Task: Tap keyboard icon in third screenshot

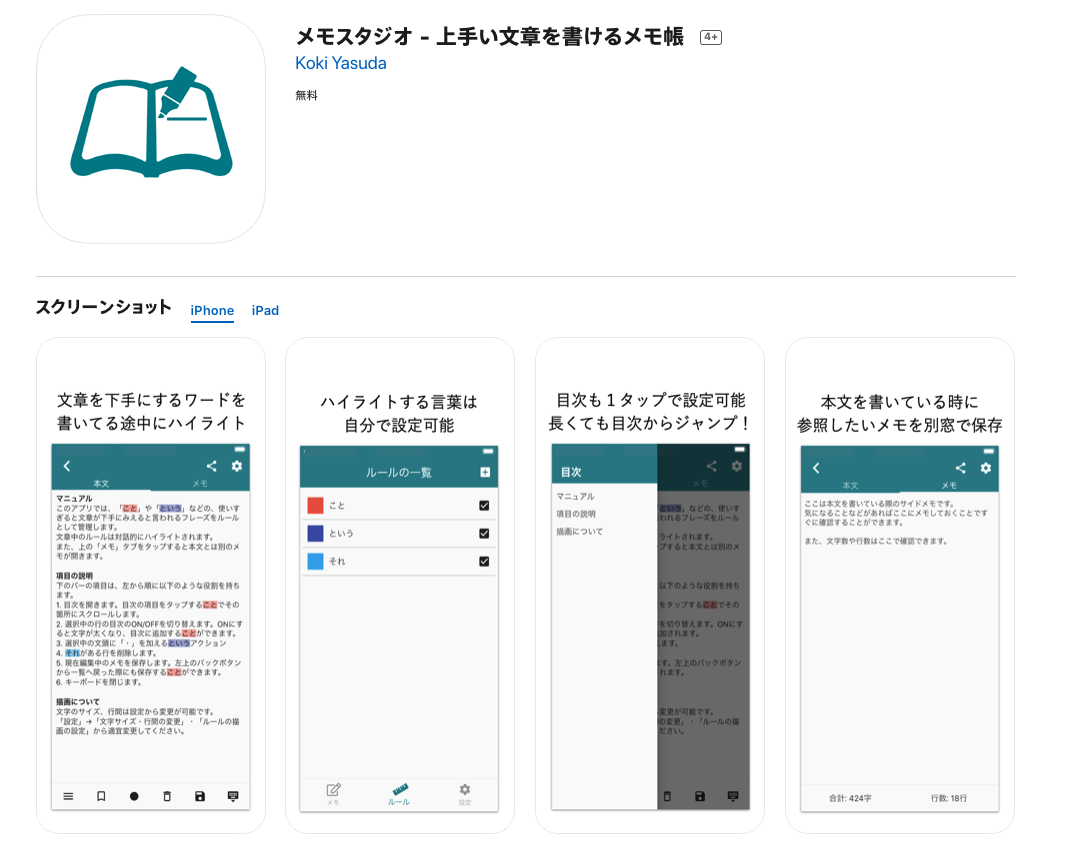Action: point(733,796)
